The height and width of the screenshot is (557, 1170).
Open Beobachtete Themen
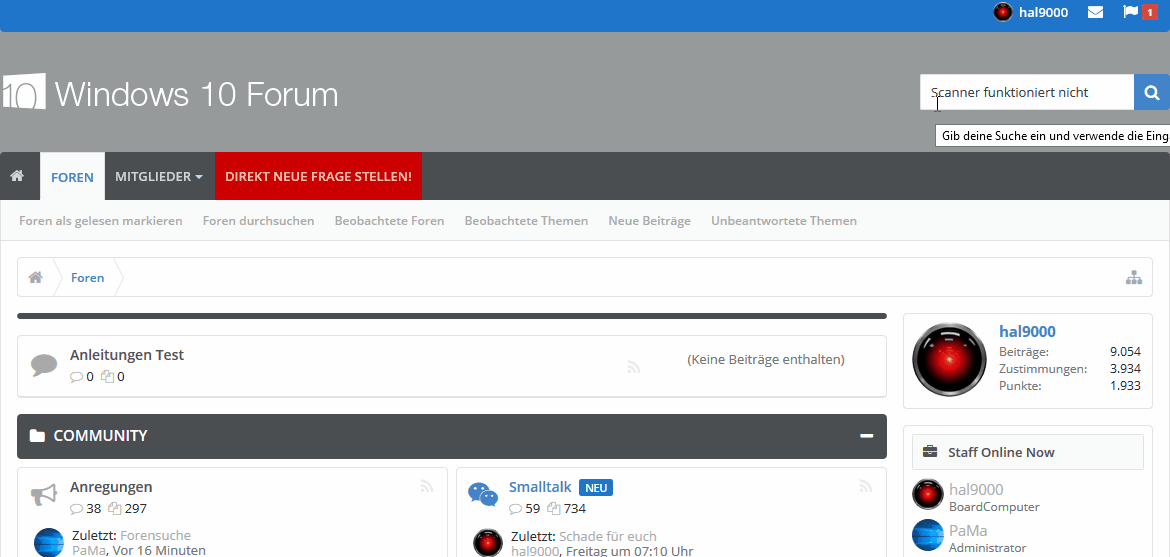[526, 221]
